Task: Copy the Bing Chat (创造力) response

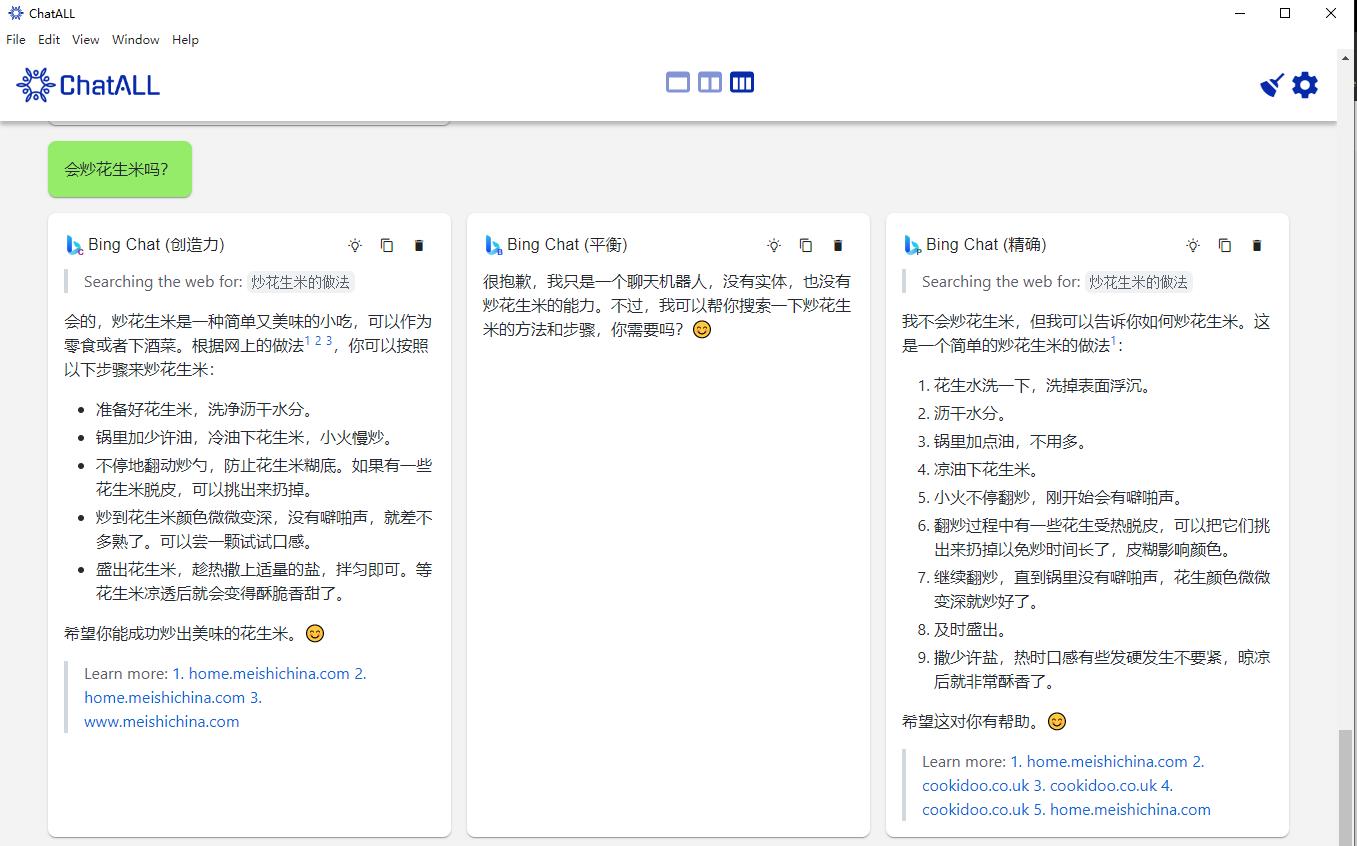Action: 387,245
